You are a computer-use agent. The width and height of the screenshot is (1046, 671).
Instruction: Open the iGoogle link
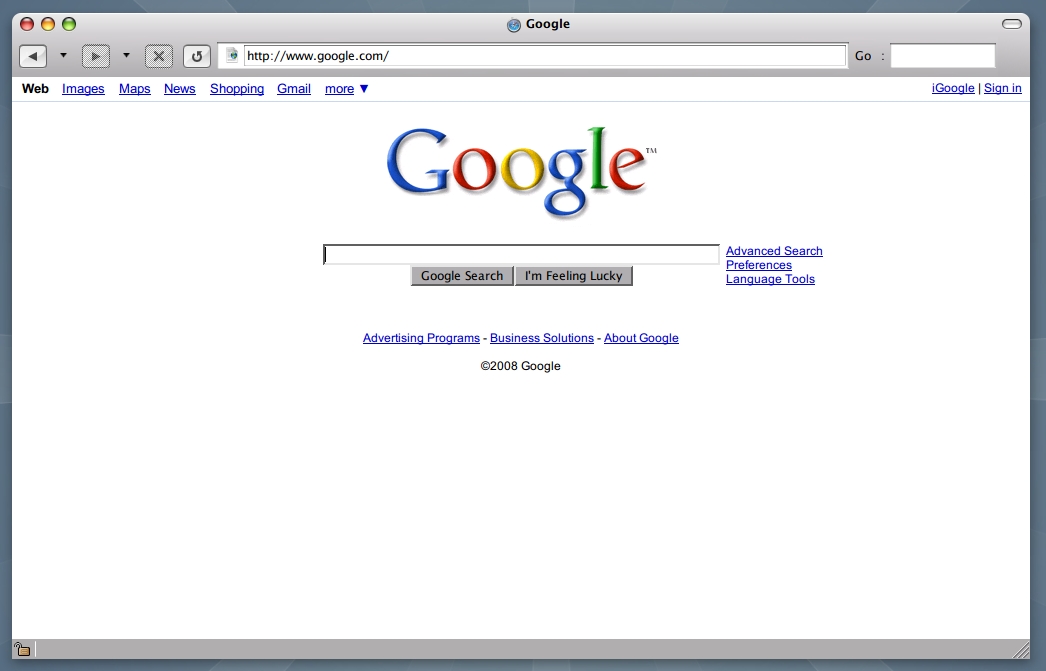tap(953, 88)
